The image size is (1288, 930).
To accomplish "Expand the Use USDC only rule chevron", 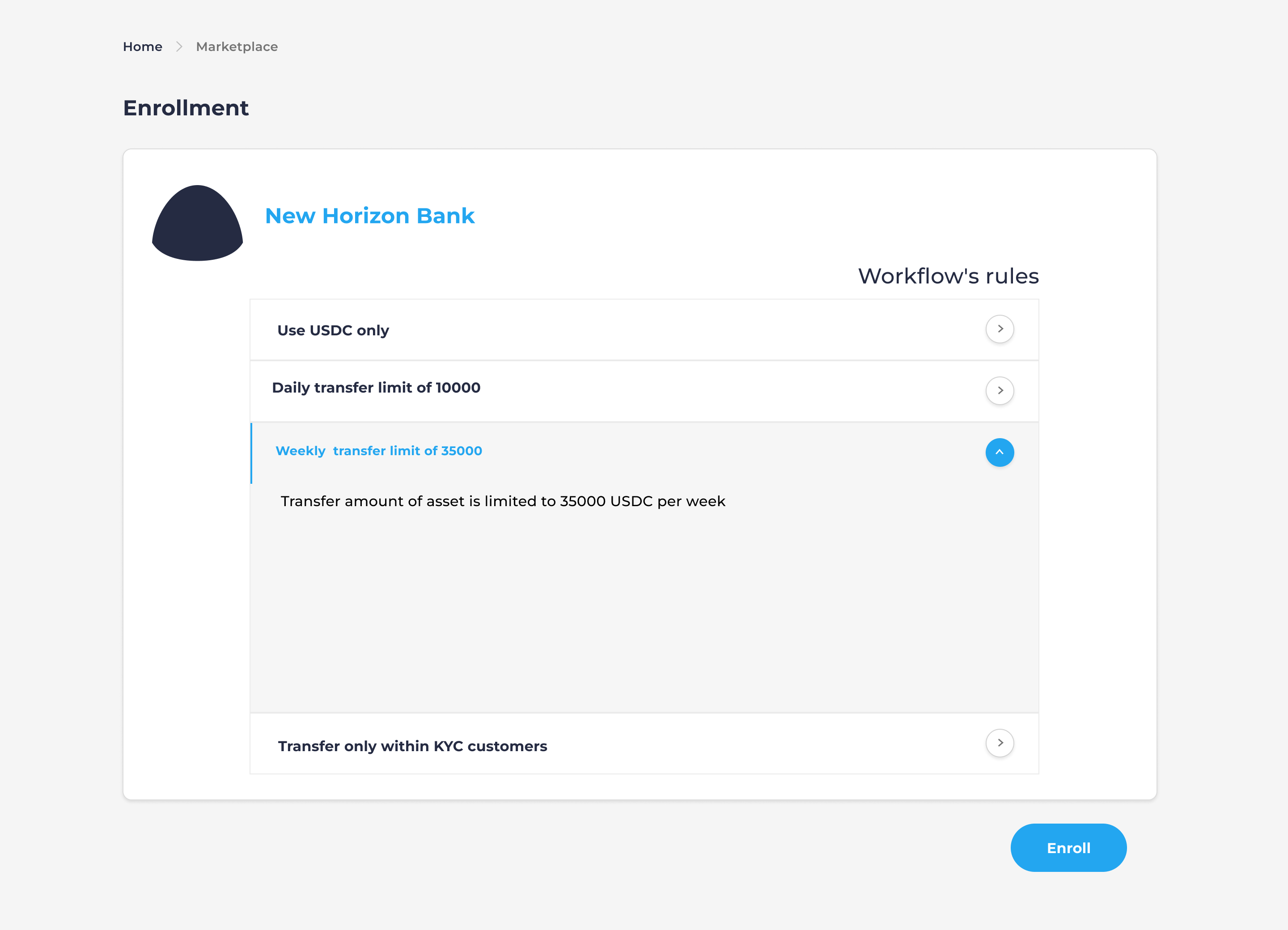I will (x=1000, y=330).
